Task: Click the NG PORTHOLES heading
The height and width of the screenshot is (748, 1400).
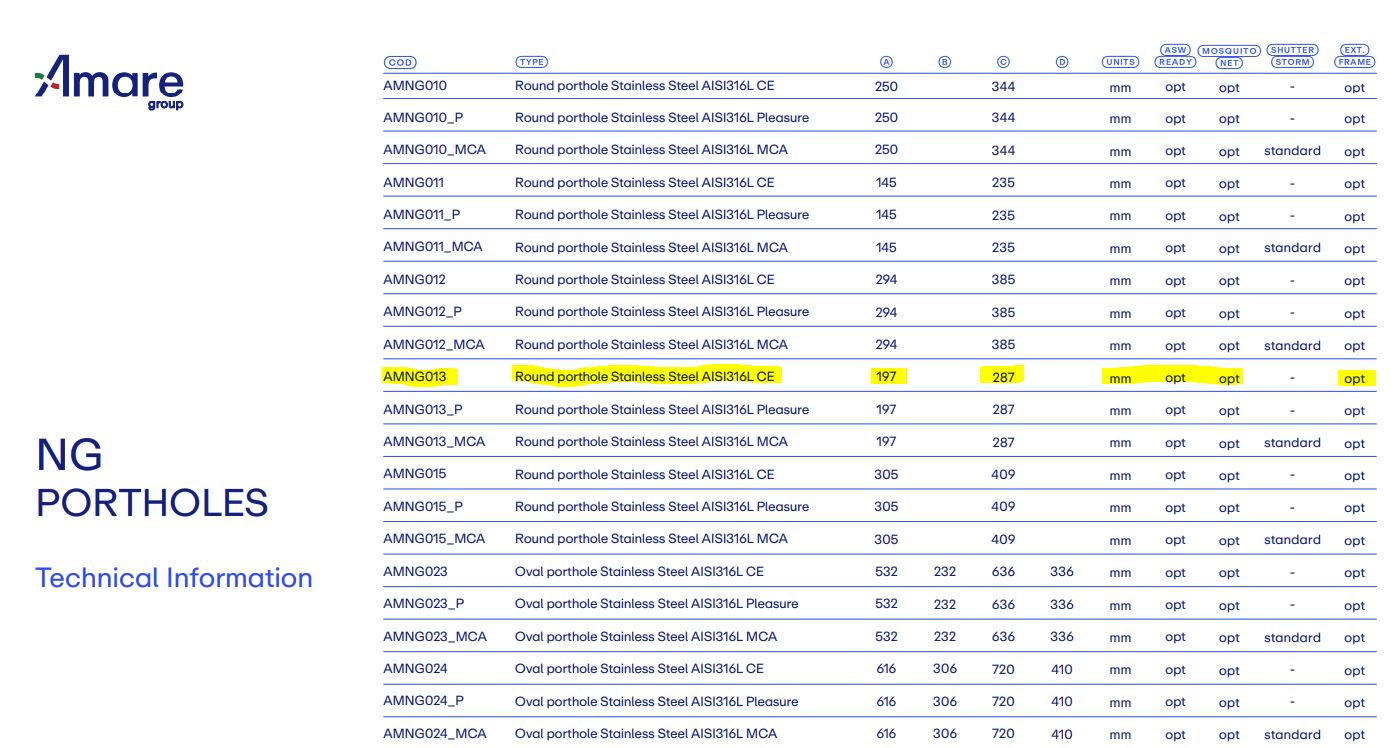Action: (x=152, y=479)
